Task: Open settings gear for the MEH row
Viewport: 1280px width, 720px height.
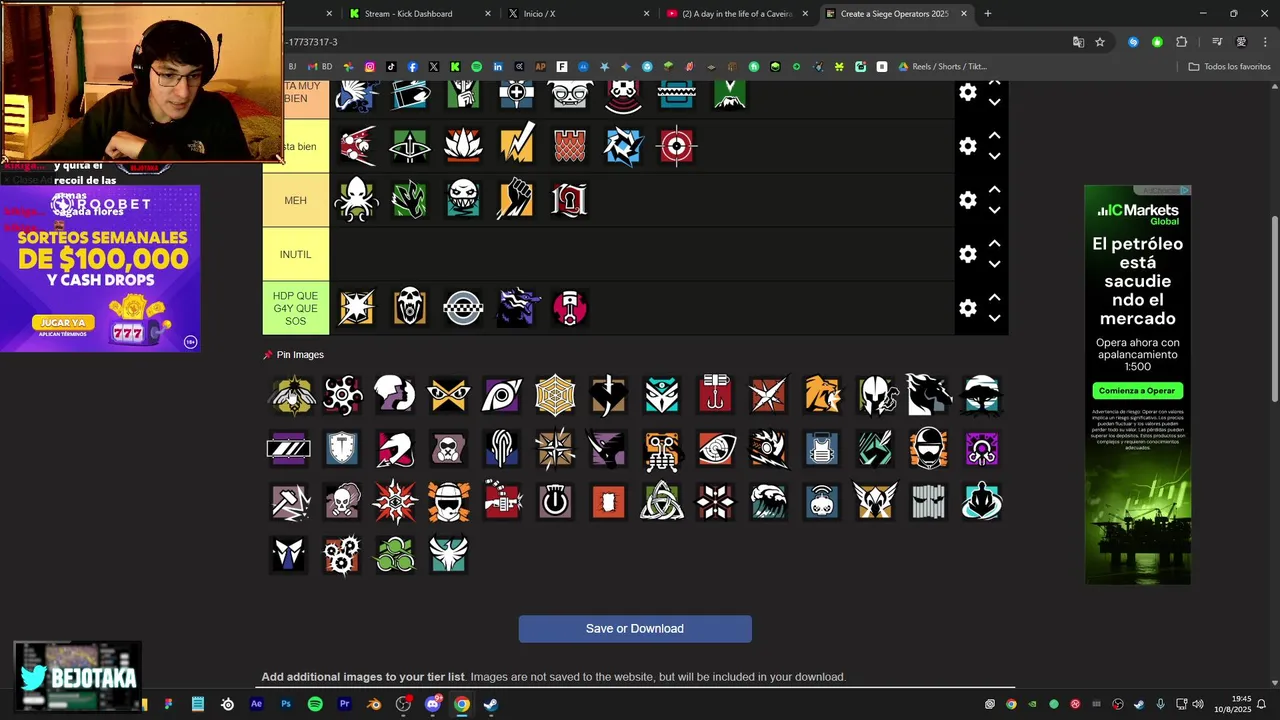Action: (968, 200)
